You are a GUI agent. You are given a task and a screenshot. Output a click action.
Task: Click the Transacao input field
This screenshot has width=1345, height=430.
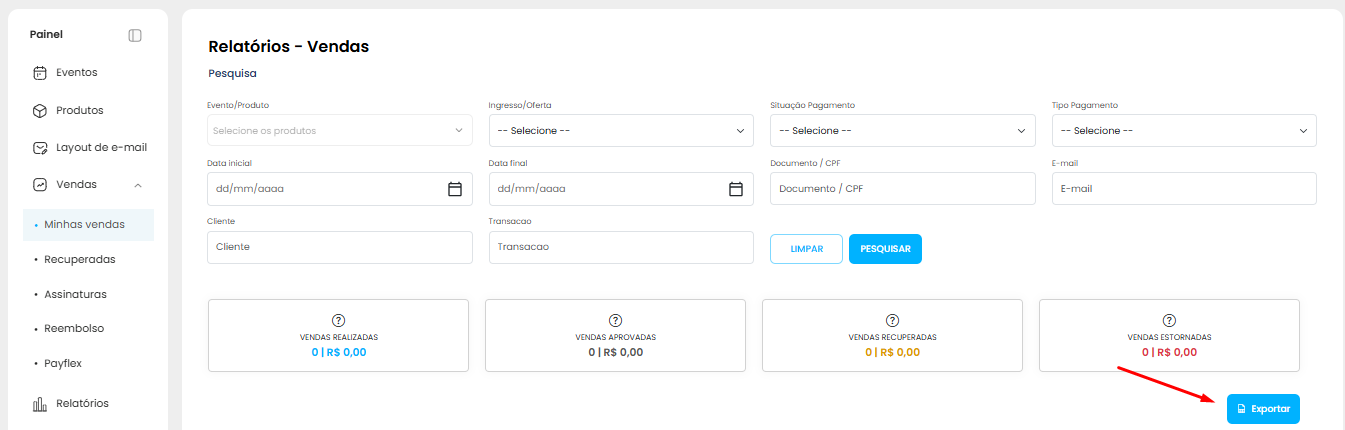(x=621, y=247)
